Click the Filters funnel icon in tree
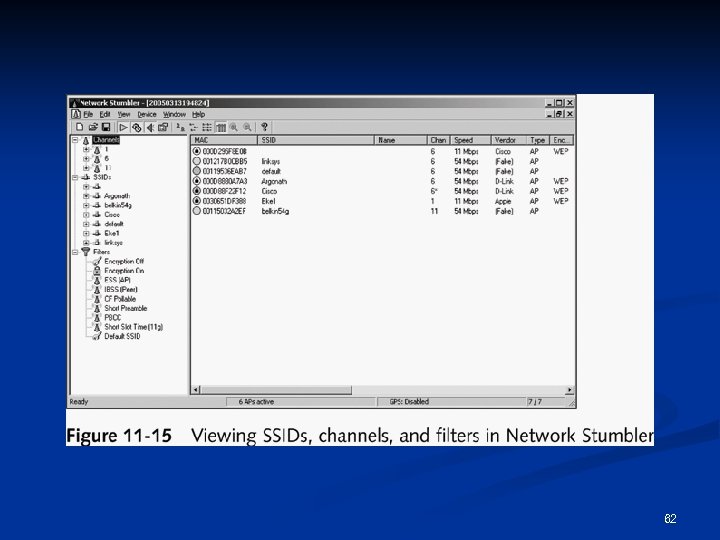Viewport: 720px width, 540px height. click(86, 252)
